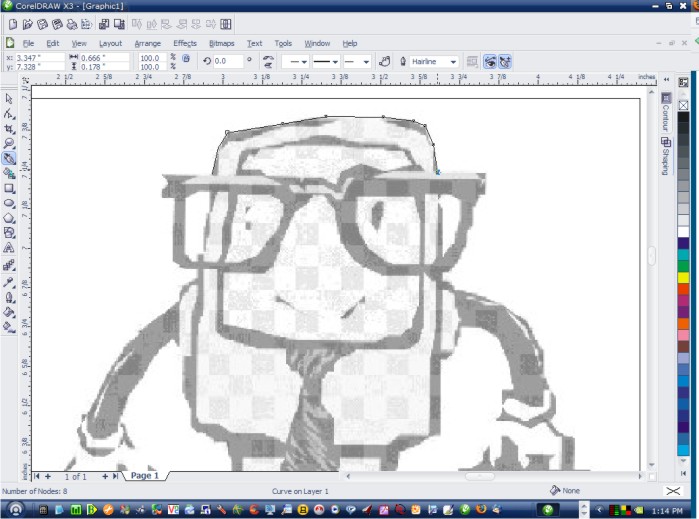This screenshot has height=519, width=699.
Task: Select the Polygon tool
Action: [9, 218]
